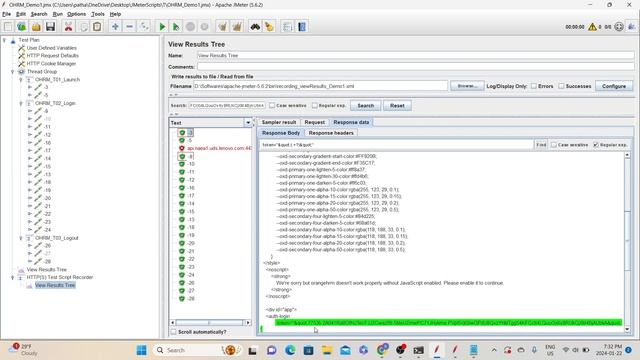Open Windows Start menu
This screenshot has height=360, width=640.
142,350
